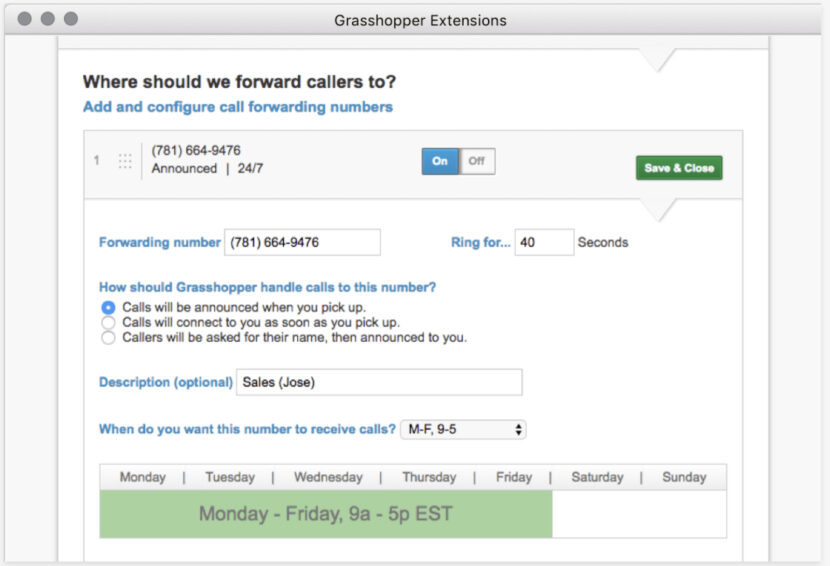Open the M-F, 9-5 schedule dropdown
Viewport: 830px width, 566px height.
pyautogui.click(x=463, y=430)
